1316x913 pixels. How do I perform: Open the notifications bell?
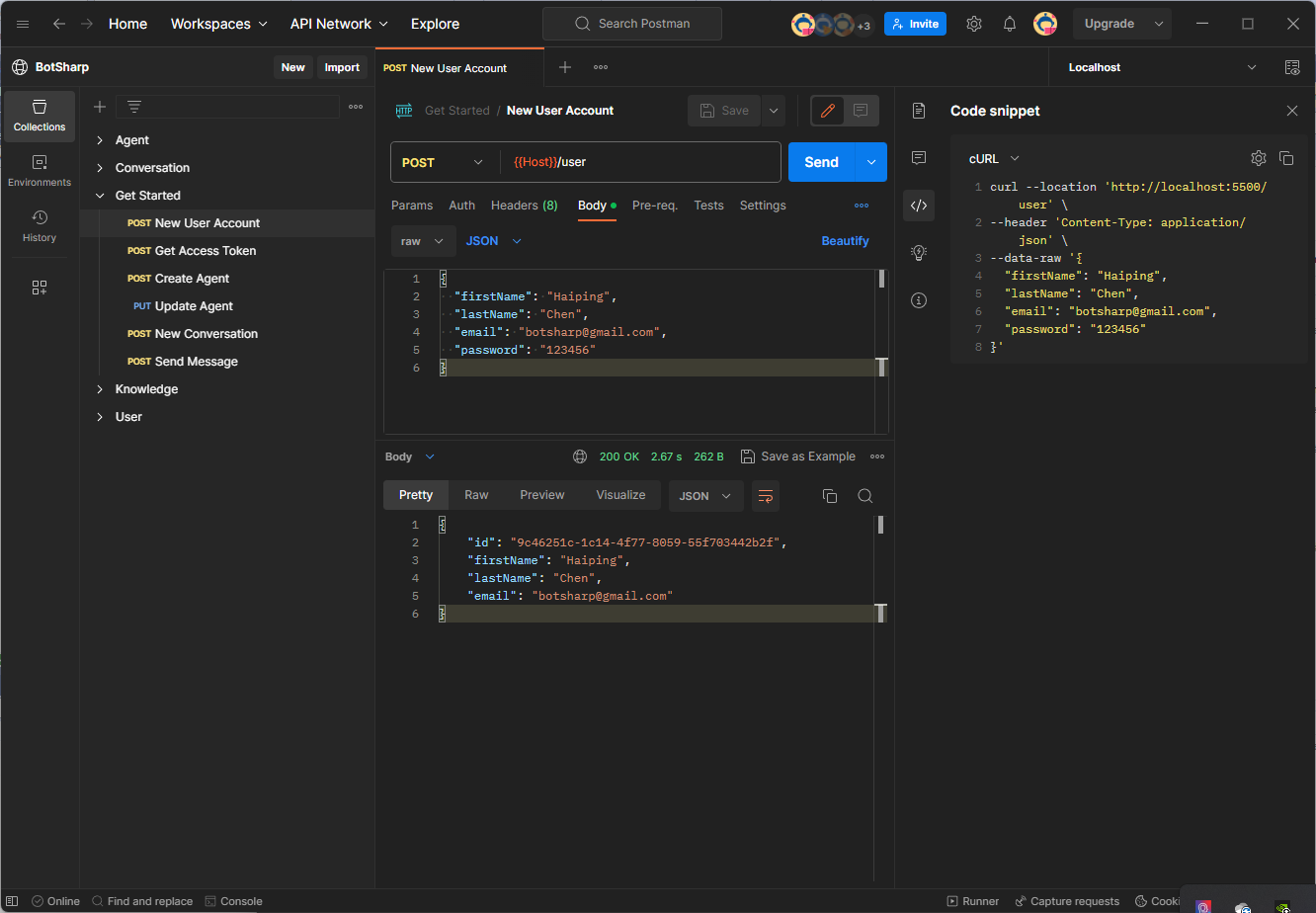(x=1010, y=24)
